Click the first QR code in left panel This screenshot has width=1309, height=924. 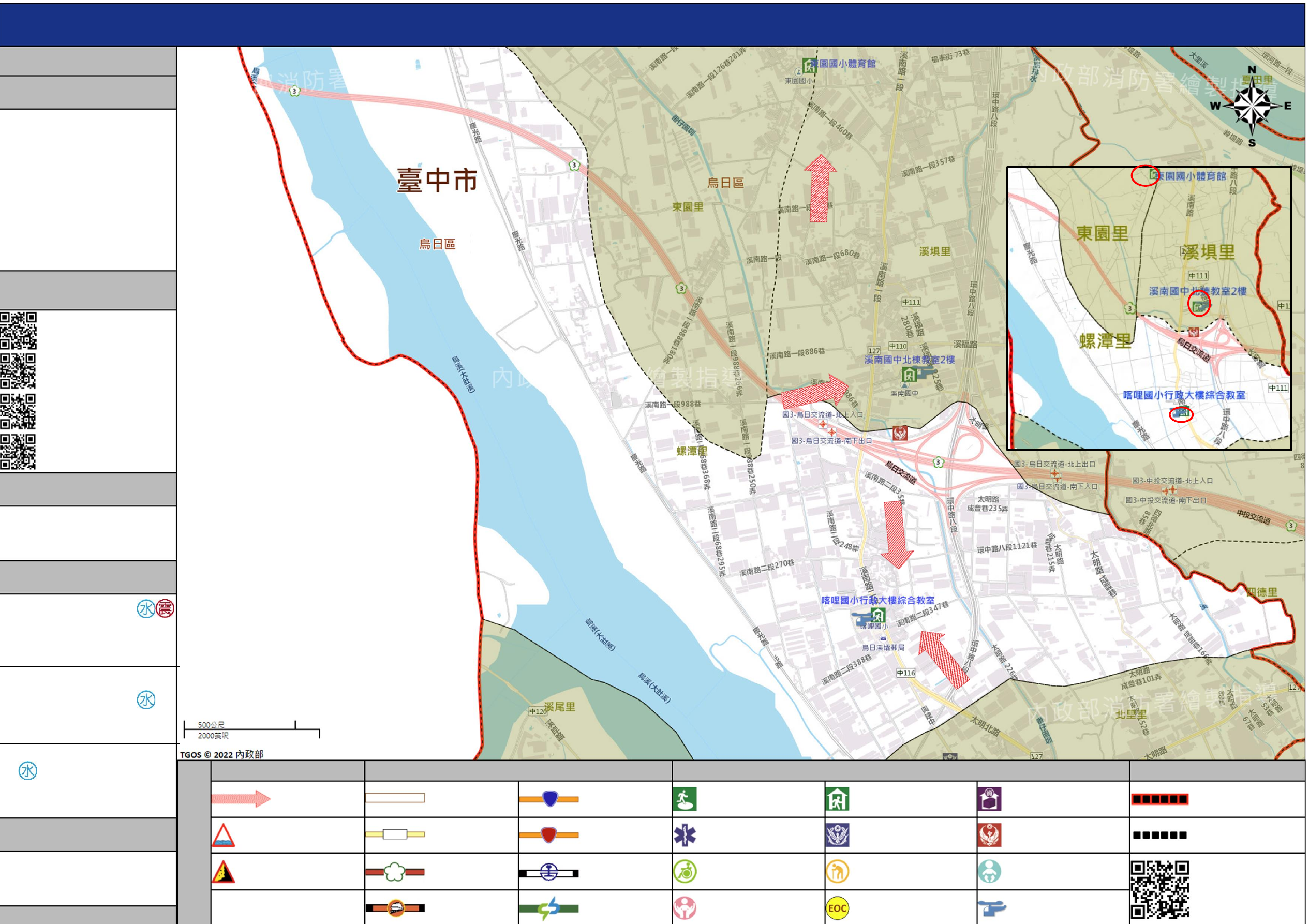pos(18,331)
